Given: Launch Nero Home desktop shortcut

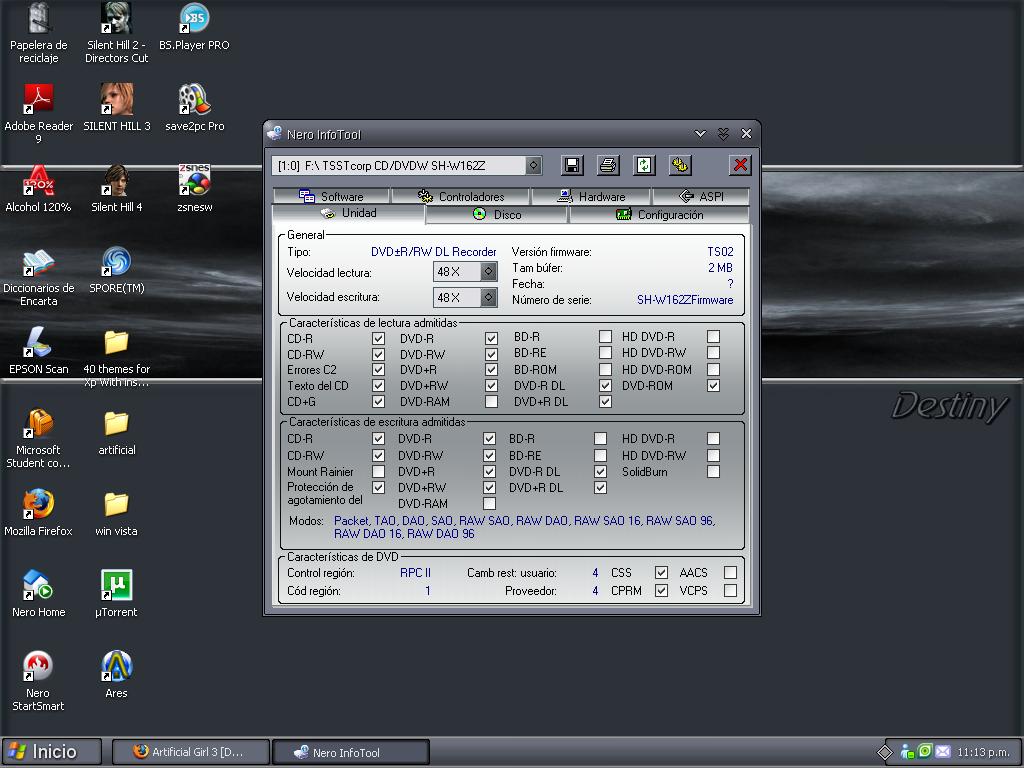Looking at the screenshot, I should pyautogui.click(x=39, y=594).
